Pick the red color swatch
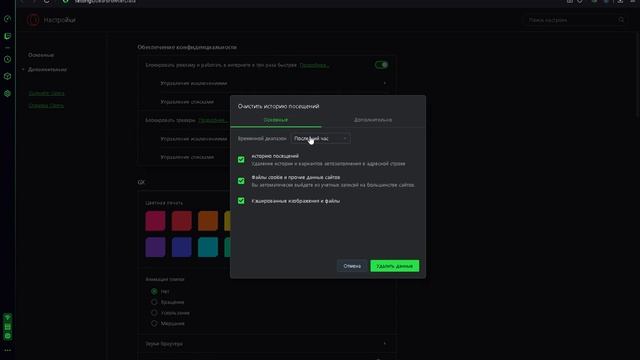 tap(182, 221)
